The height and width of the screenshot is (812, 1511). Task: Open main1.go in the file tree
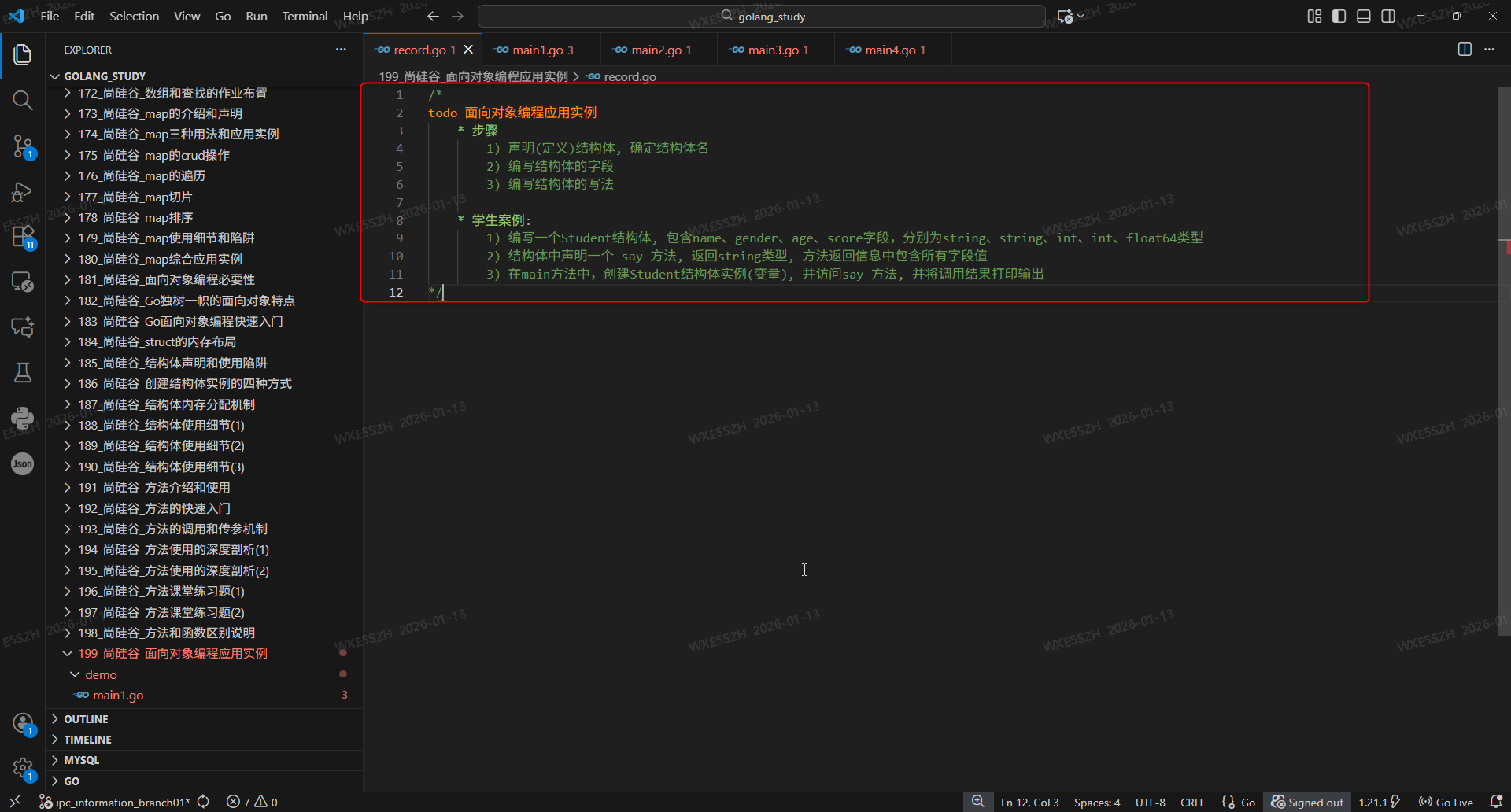(118, 696)
